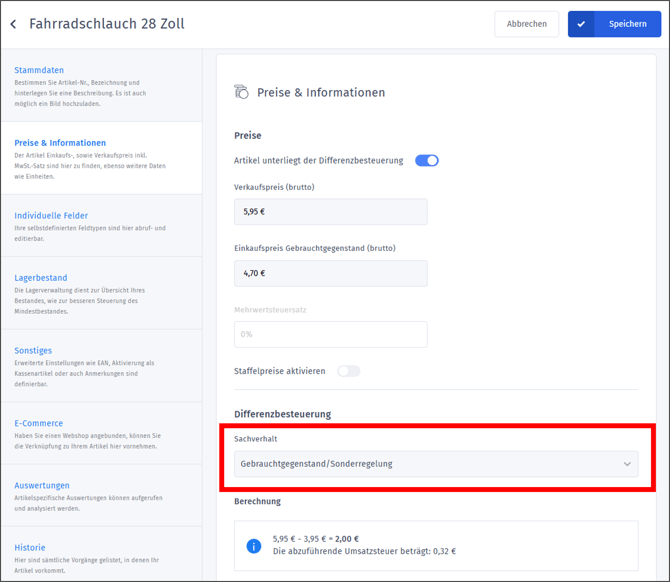Screen dimensions: 670x582
Task: Click the disabled Mehrwertsteuersatz 0% field
Action: pos(330,334)
